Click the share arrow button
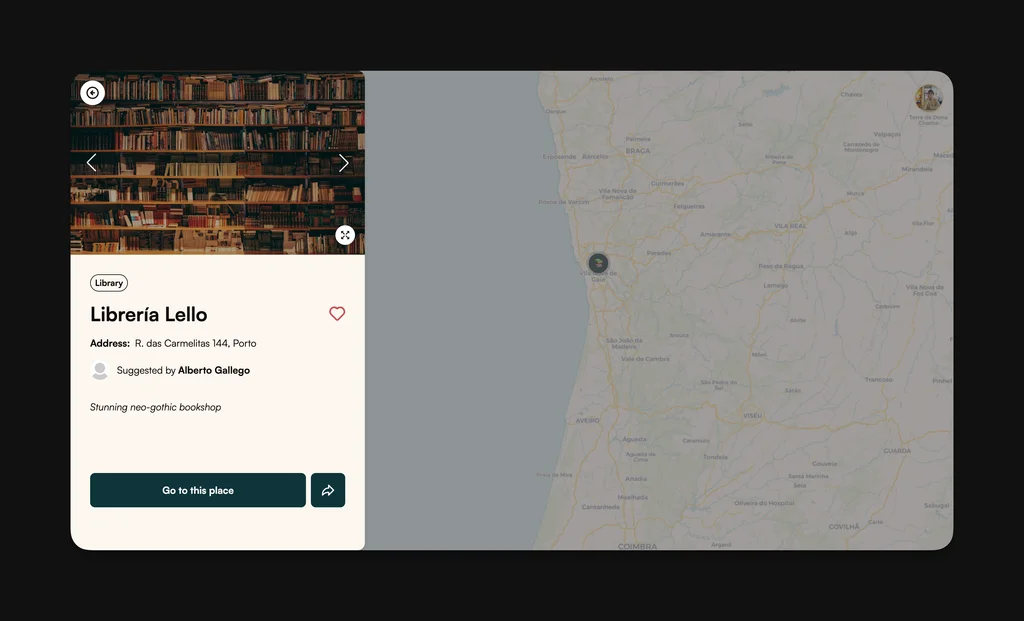1024x621 pixels. [x=328, y=490]
